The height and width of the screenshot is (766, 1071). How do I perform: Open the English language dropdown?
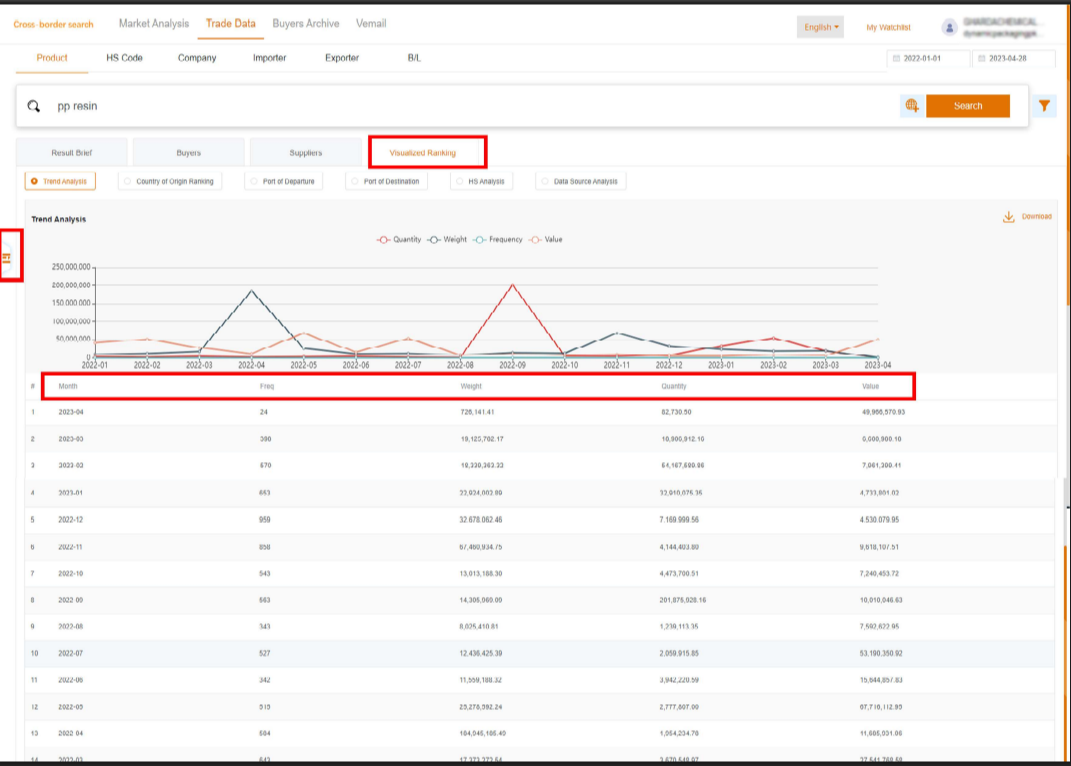tap(821, 27)
